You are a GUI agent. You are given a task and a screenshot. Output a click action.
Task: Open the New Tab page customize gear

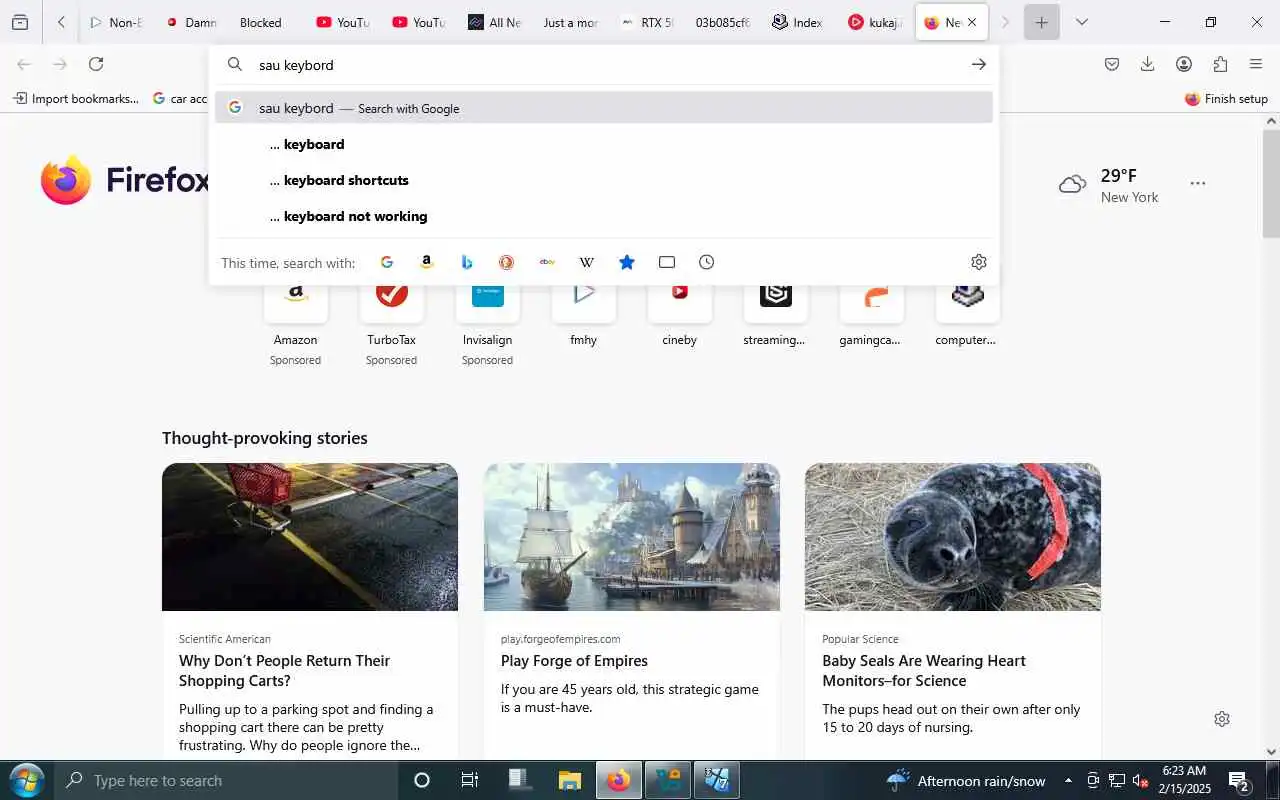pyautogui.click(x=1222, y=719)
